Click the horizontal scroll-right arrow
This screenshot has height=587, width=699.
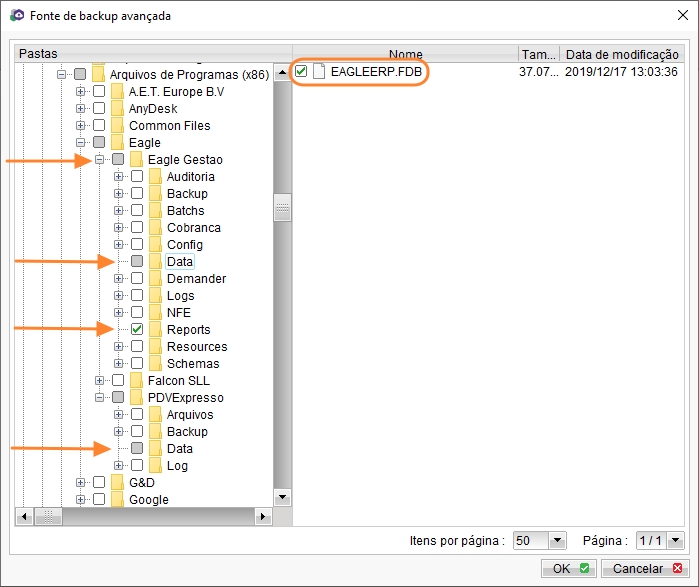click(263, 517)
